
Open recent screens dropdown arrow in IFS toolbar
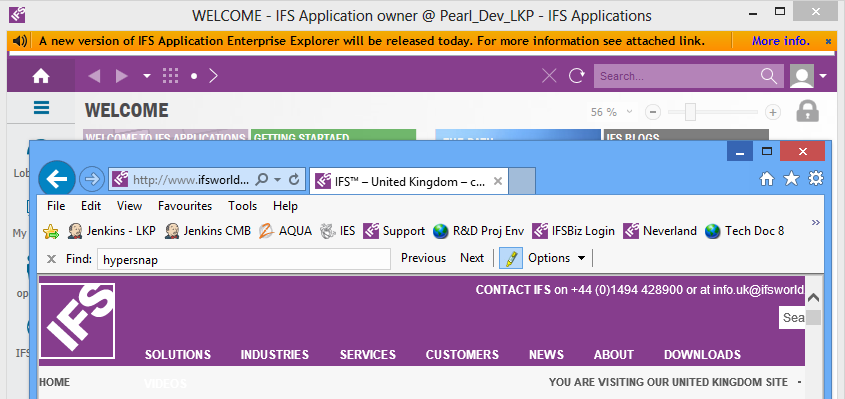click(x=147, y=77)
